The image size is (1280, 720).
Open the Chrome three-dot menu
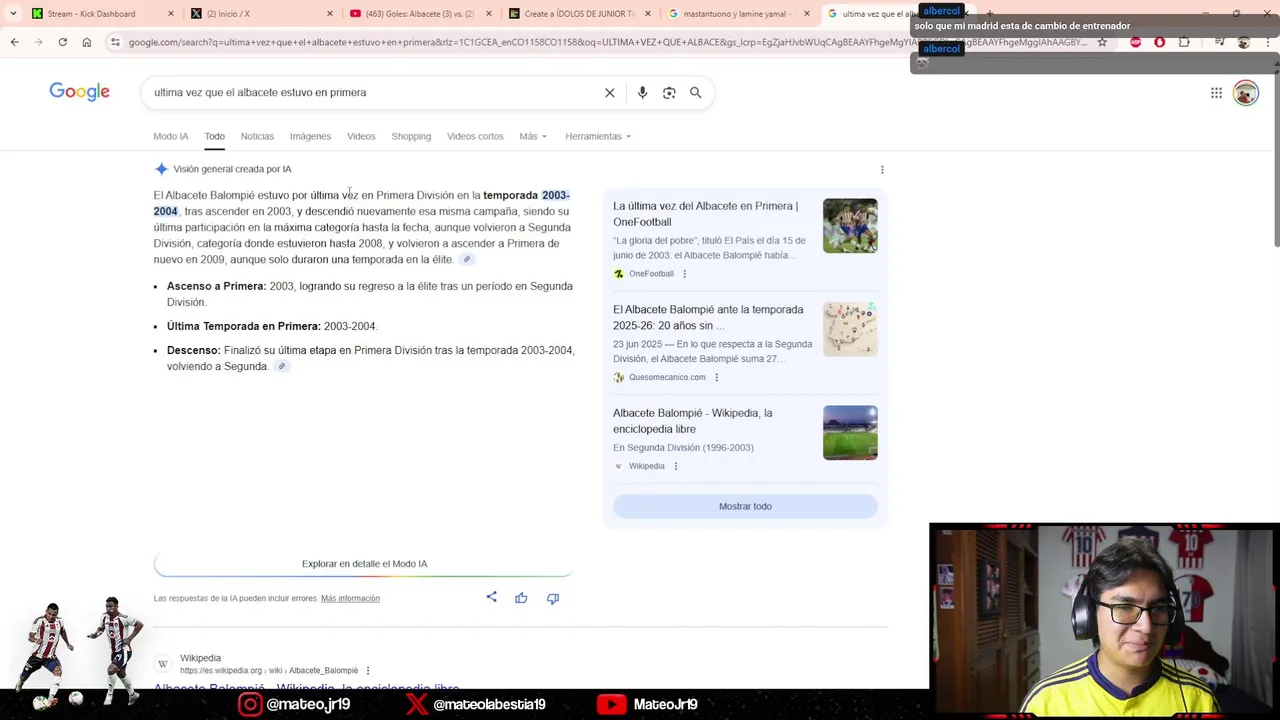[1267, 42]
